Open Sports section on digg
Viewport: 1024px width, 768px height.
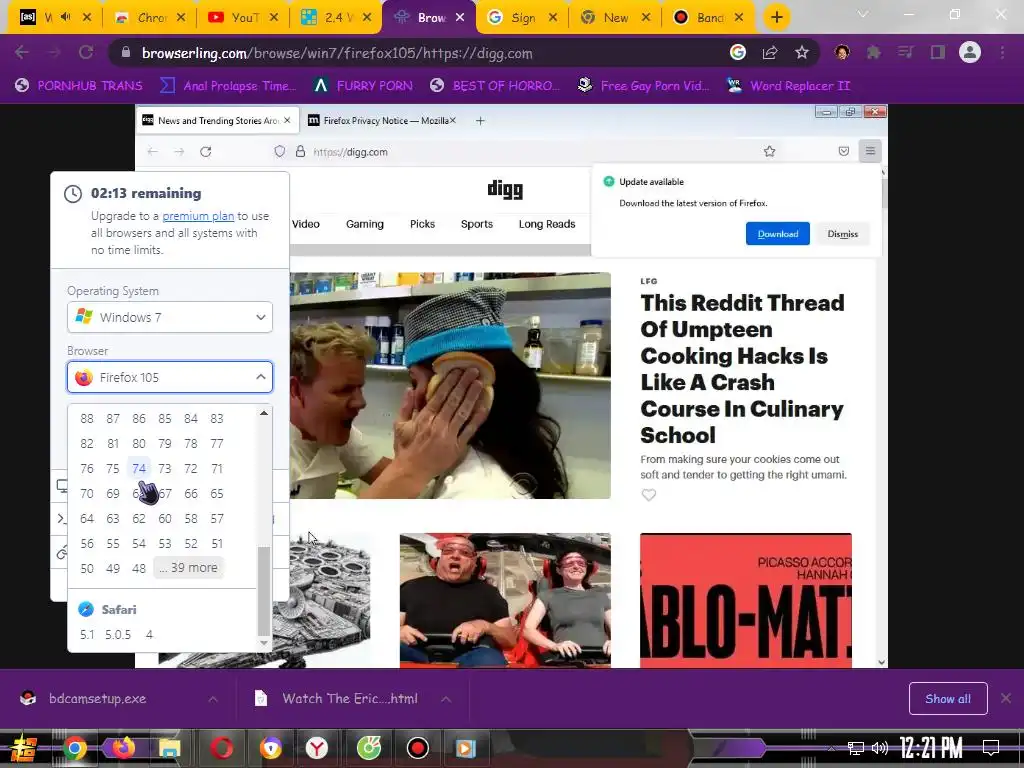[x=477, y=224]
